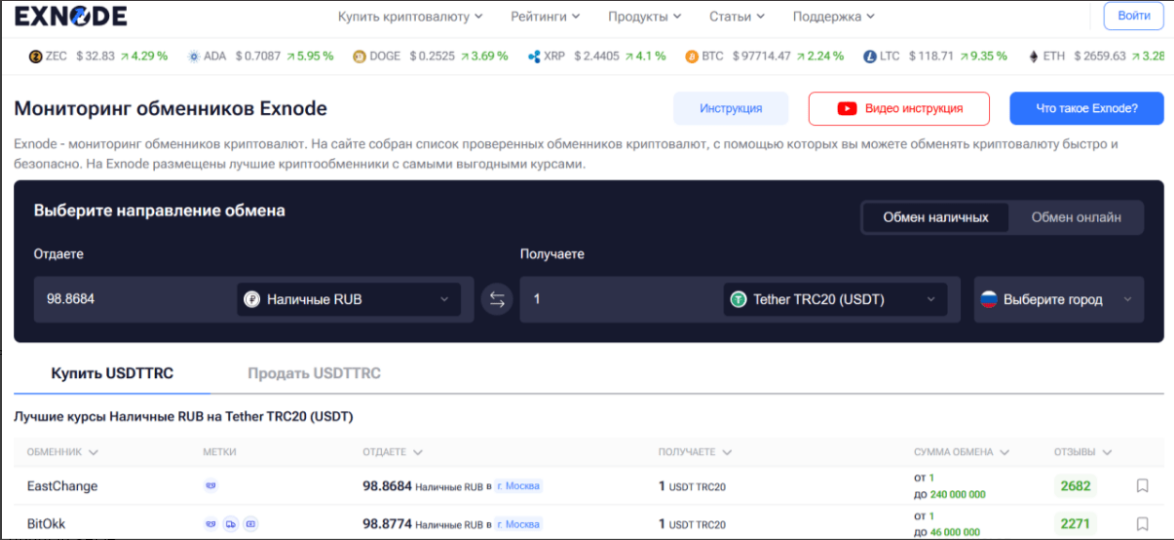Click г. Москва tag in EastChange row

point(519,487)
